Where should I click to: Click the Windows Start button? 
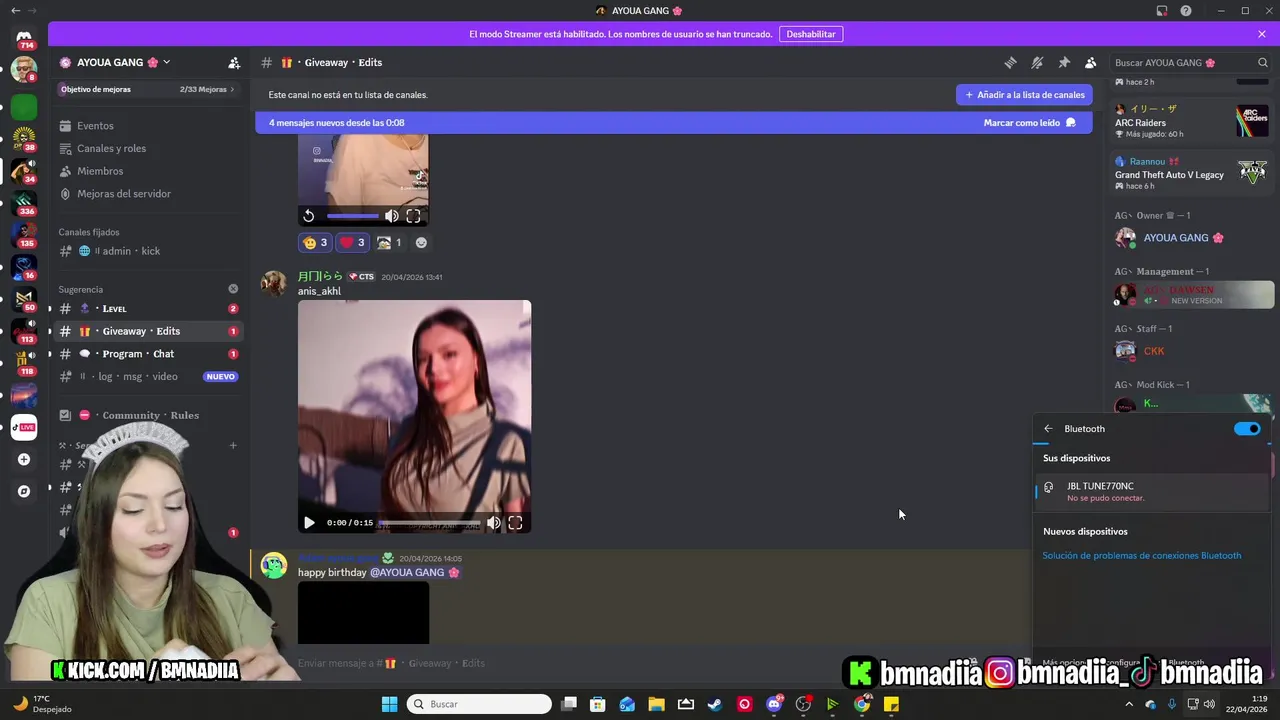click(390, 704)
